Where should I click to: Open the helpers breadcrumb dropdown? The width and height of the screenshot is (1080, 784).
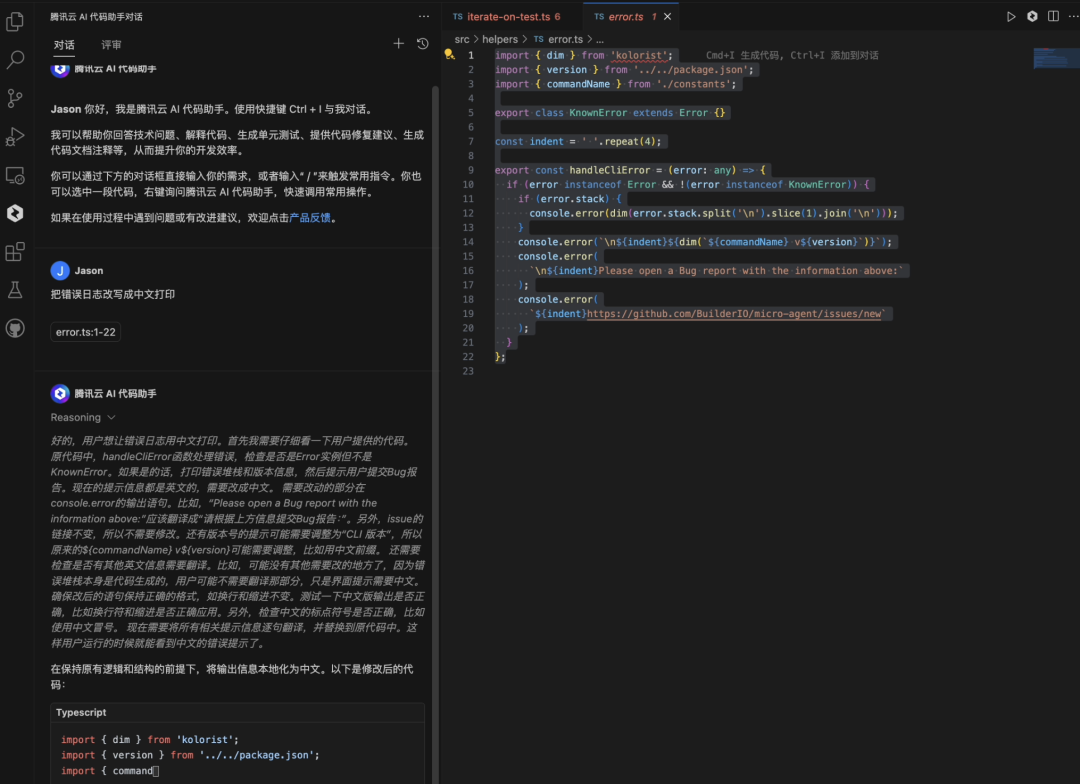coord(499,39)
